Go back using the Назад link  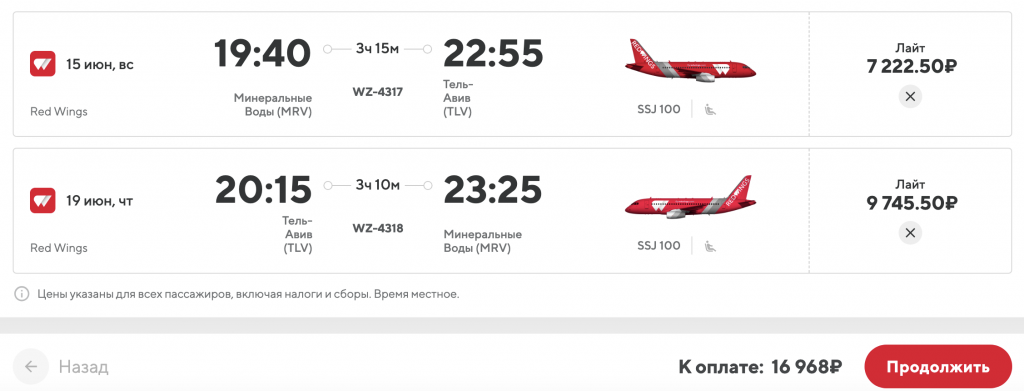tap(84, 367)
